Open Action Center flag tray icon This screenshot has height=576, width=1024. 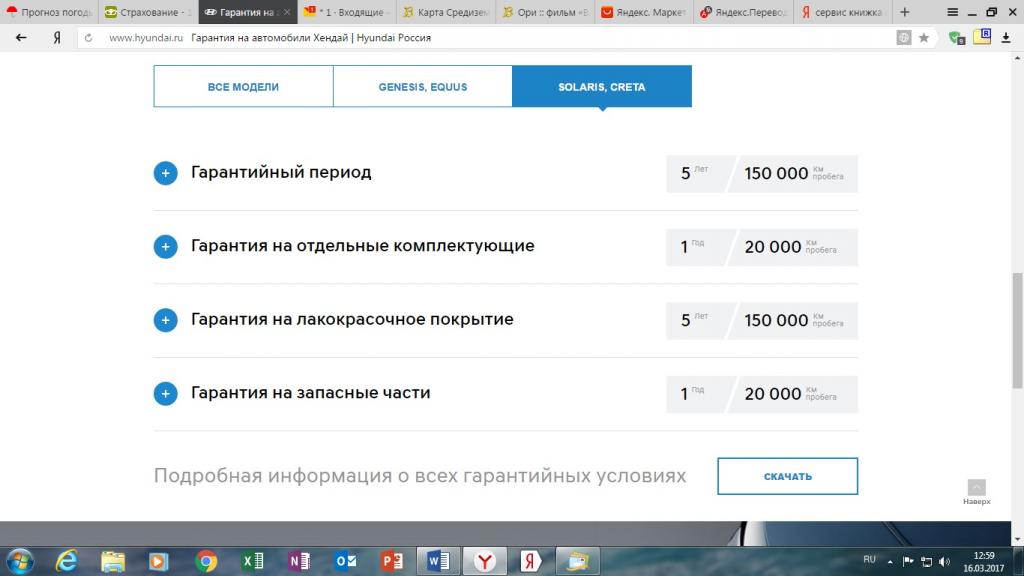coord(908,561)
